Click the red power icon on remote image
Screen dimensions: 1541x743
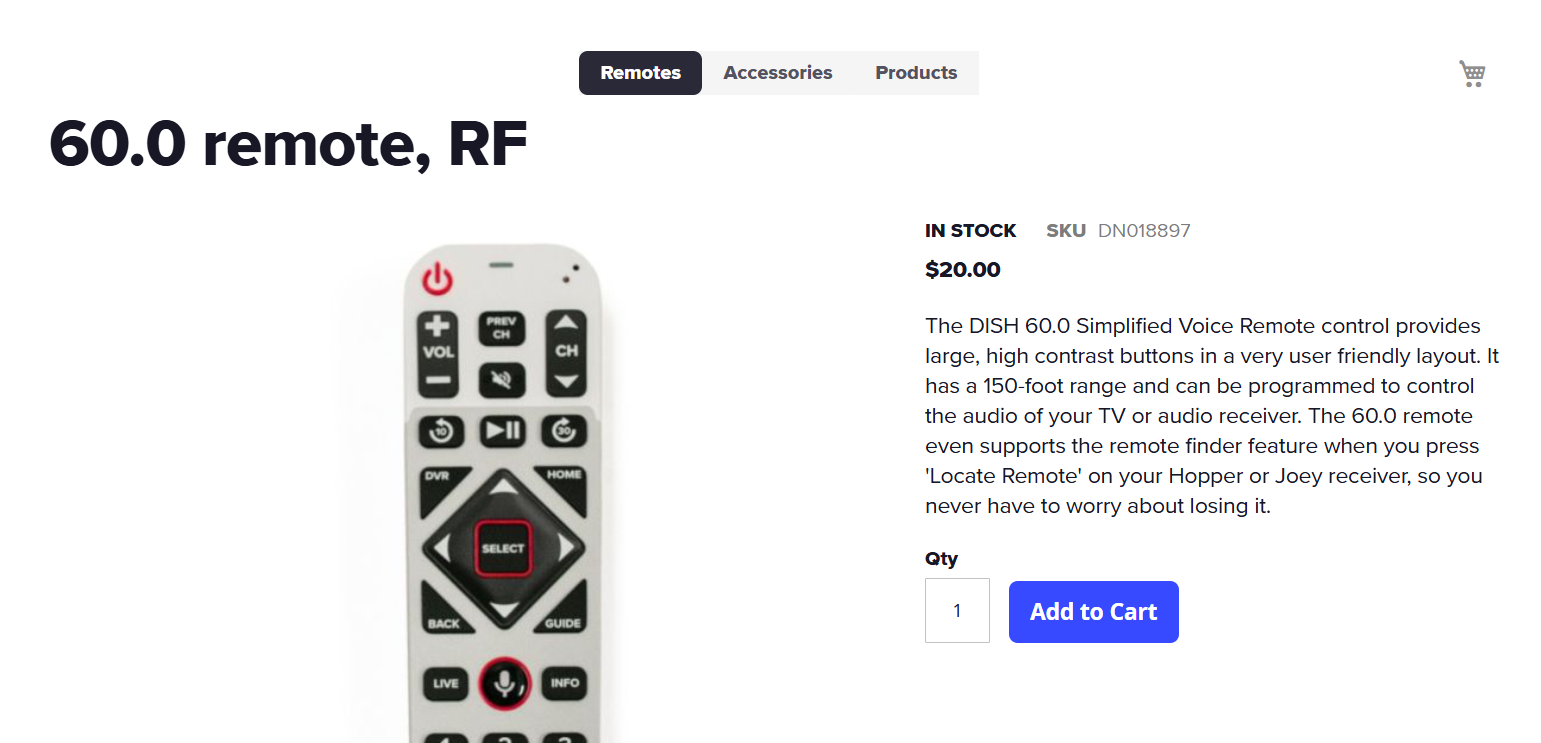(x=437, y=280)
